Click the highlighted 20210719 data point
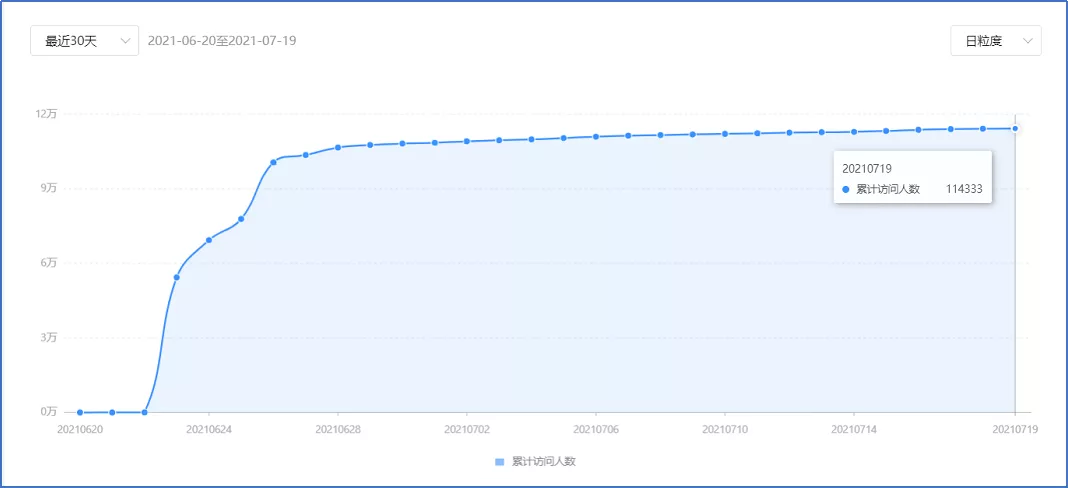The width and height of the screenshot is (1068, 488). [1015, 128]
